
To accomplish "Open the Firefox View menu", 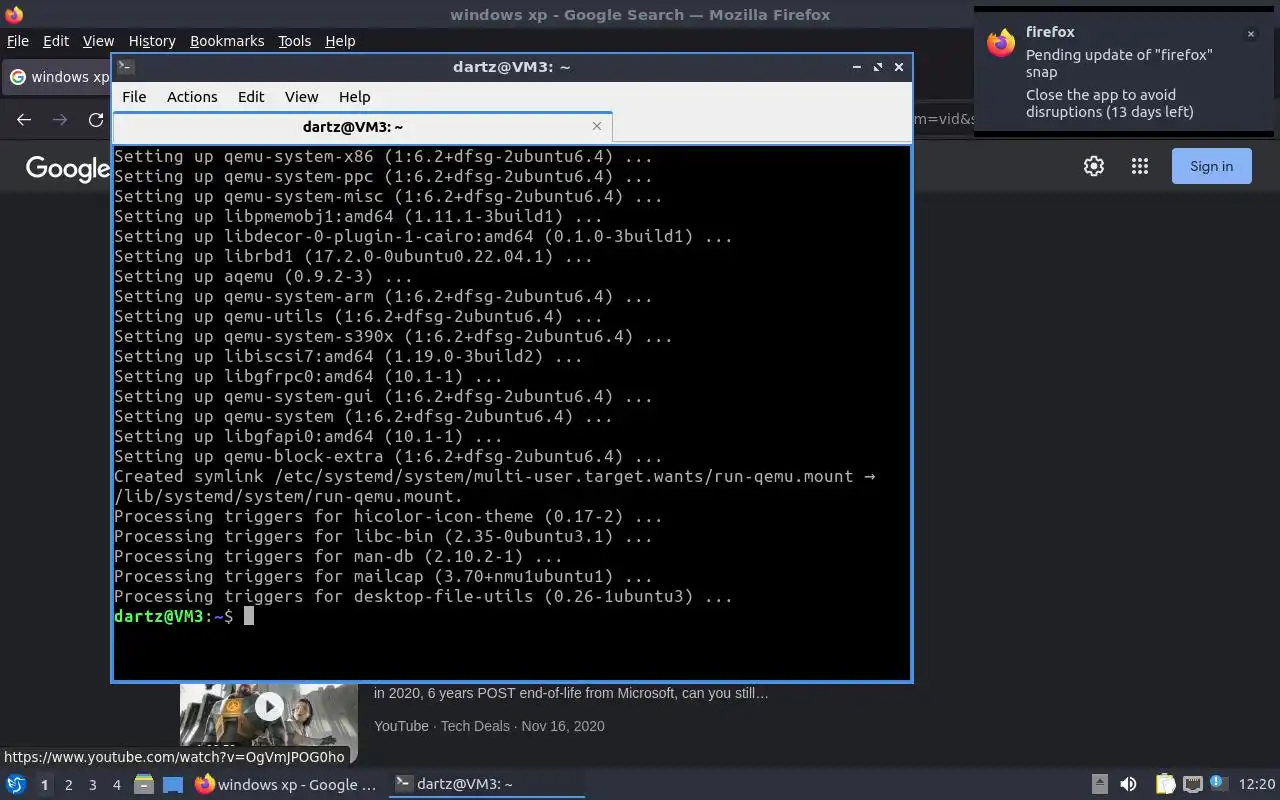I will coord(98,41).
